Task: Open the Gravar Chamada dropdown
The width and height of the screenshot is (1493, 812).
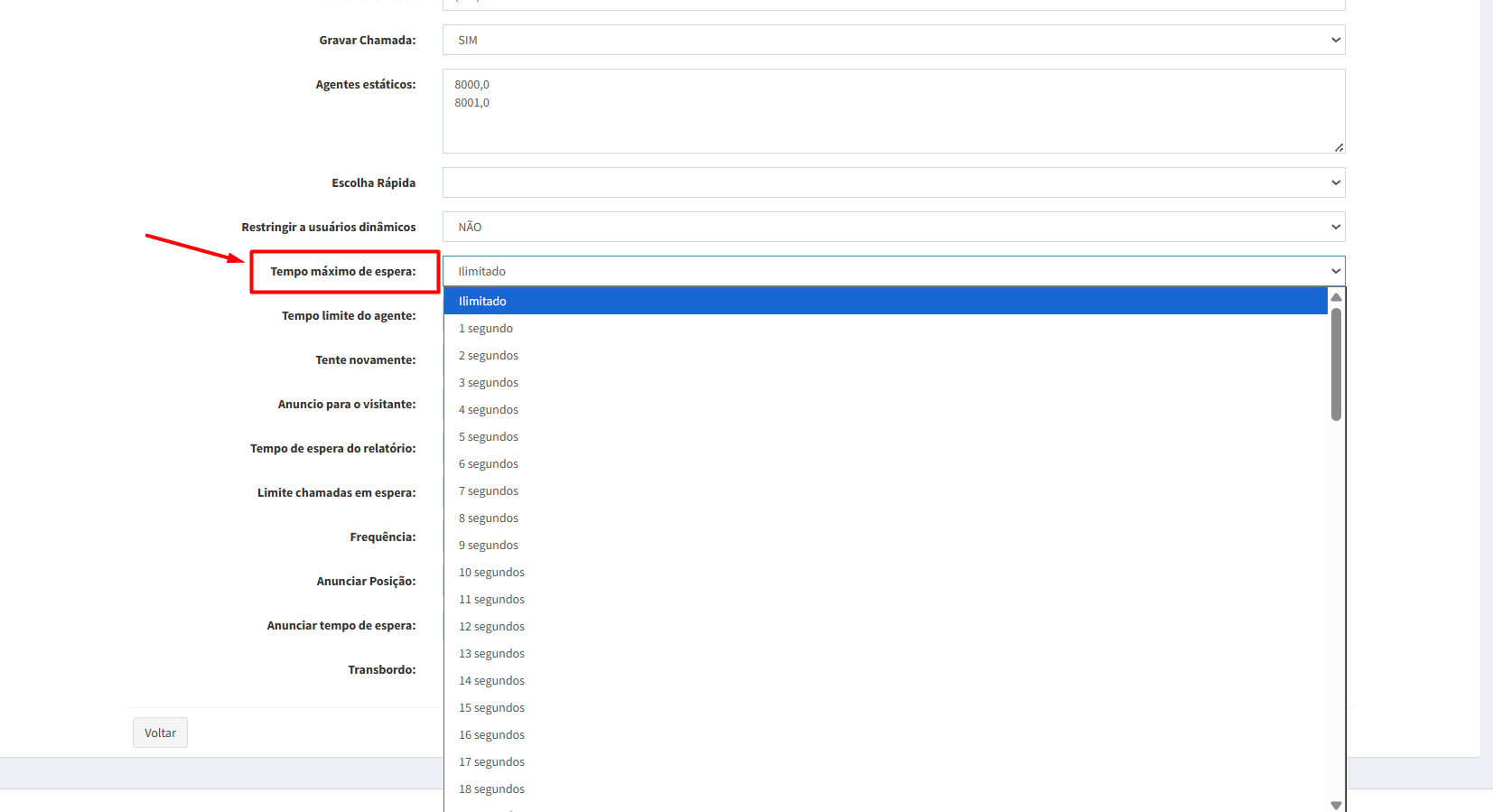Action: (x=892, y=40)
